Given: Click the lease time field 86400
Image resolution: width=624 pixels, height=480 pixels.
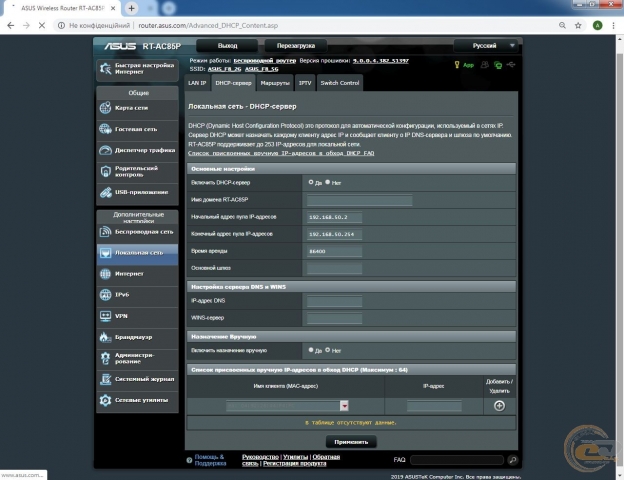Looking at the screenshot, I should [334, 251].
